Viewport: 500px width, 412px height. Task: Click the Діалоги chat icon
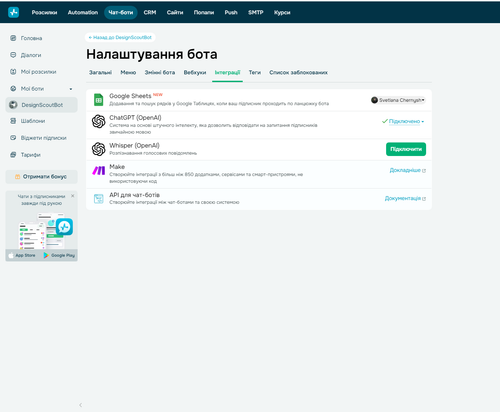click(13, 55)
